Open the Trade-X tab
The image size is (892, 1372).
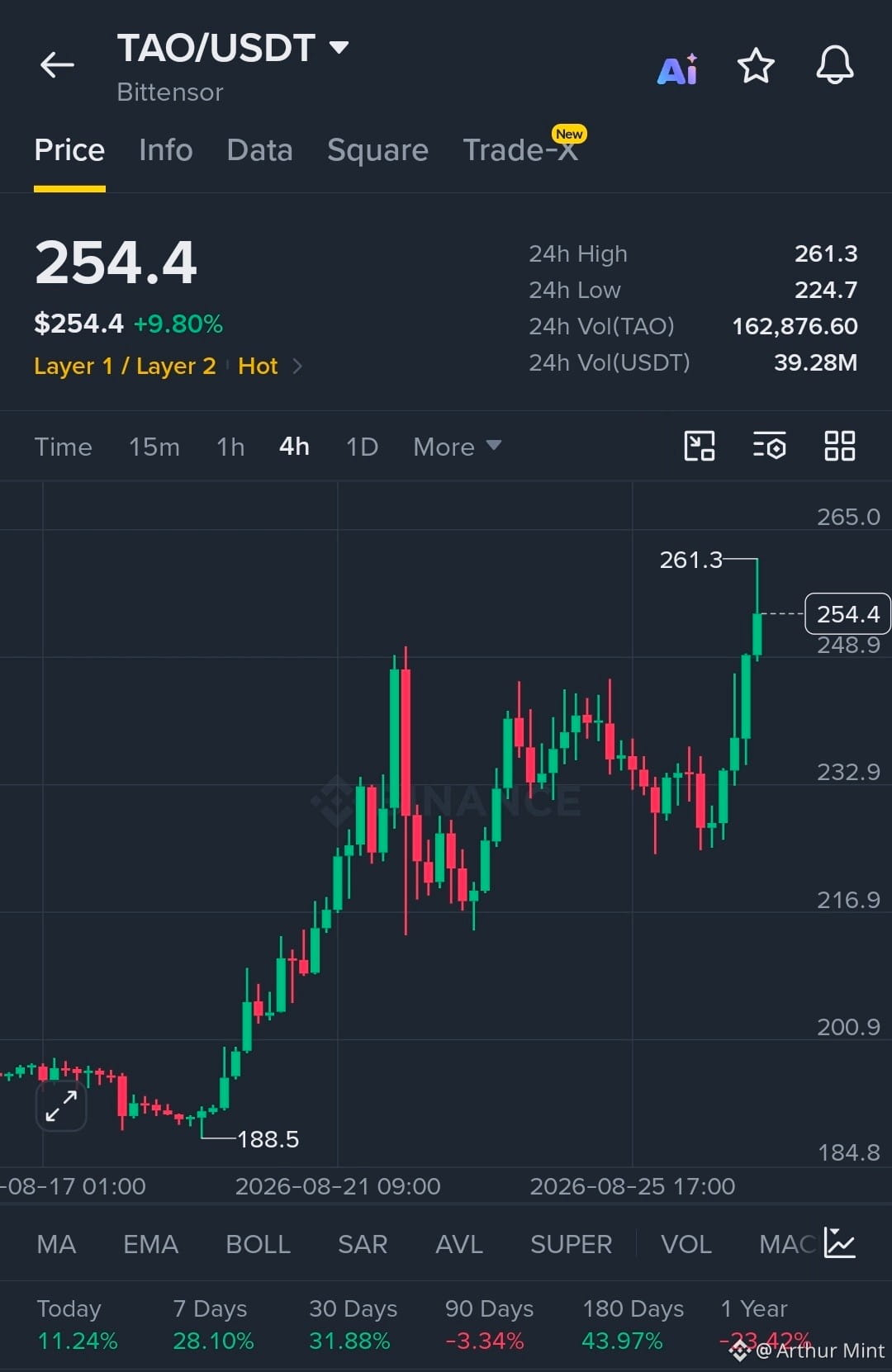tap(520, 150)
